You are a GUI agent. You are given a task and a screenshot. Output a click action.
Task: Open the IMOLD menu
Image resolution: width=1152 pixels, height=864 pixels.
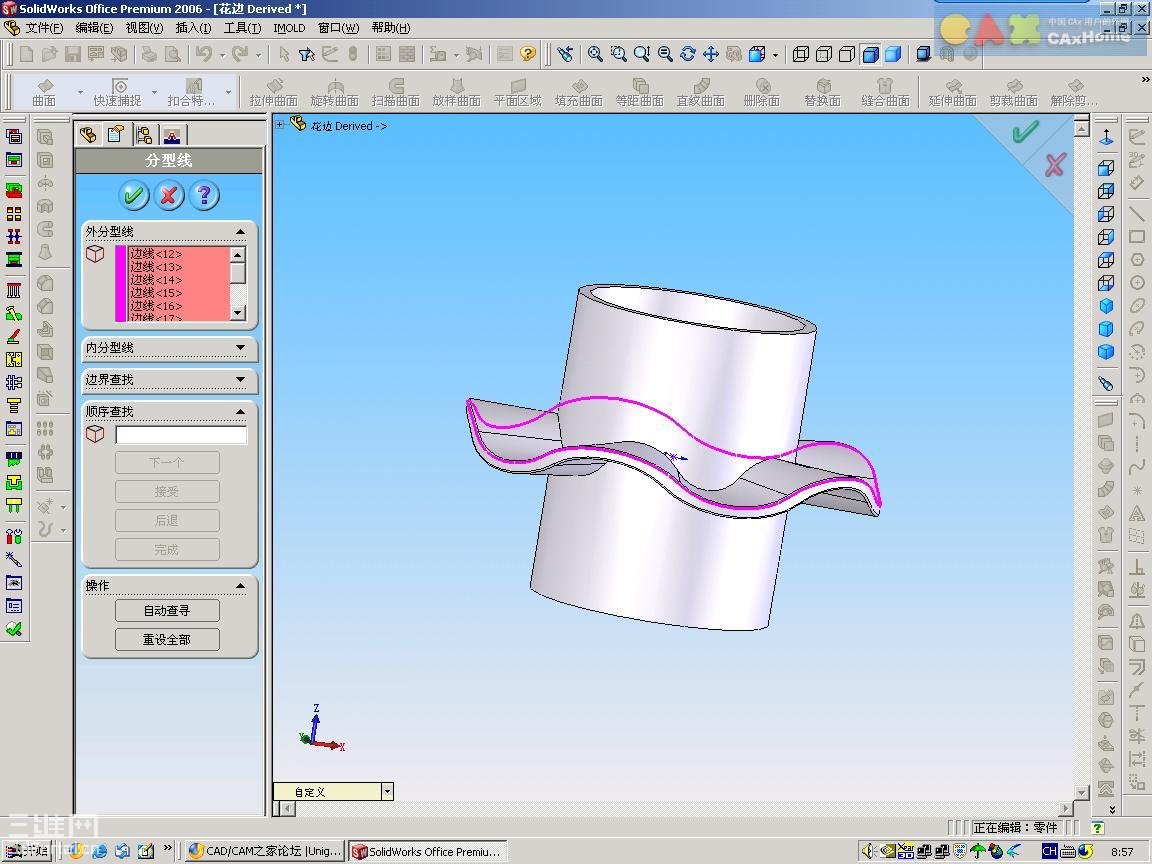click(289, 28)
